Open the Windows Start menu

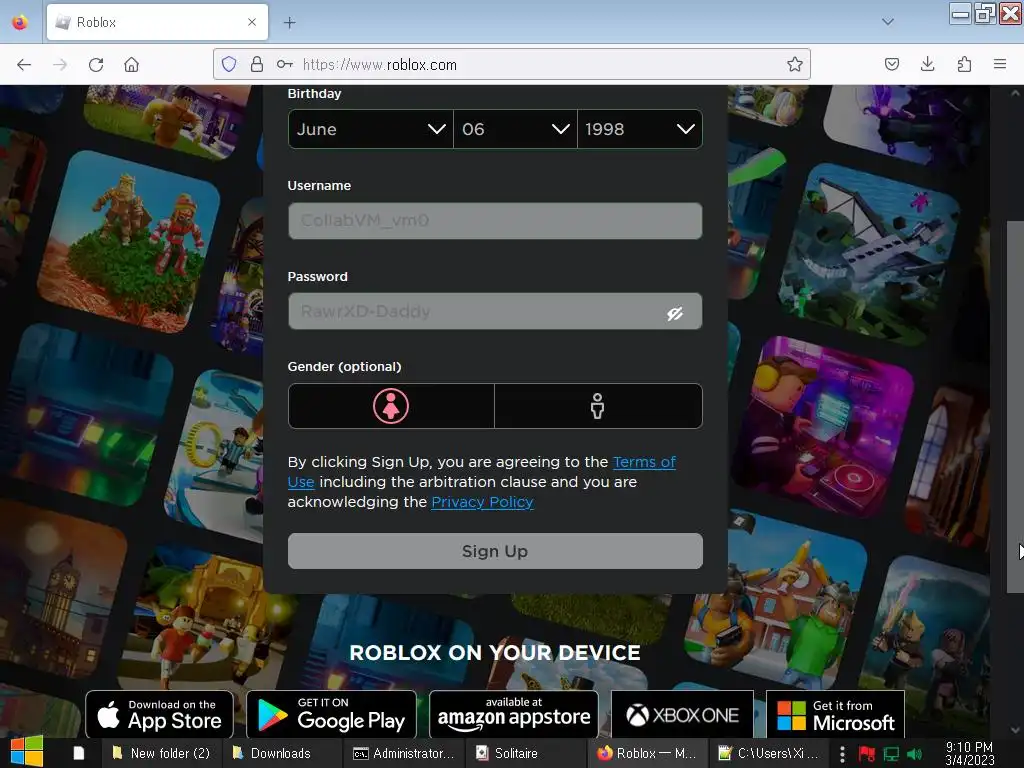point(27,752)
